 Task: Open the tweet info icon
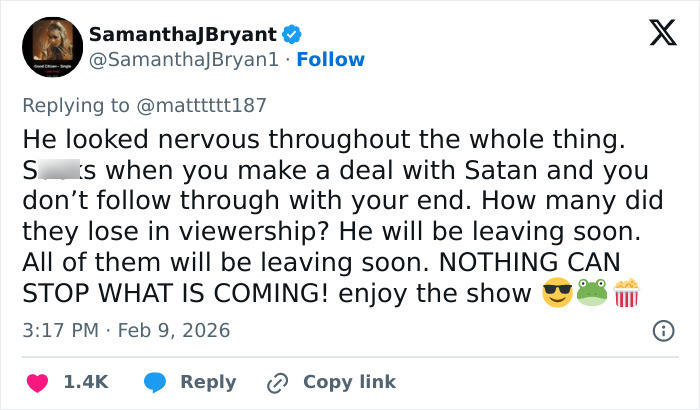tap(662, 330)
